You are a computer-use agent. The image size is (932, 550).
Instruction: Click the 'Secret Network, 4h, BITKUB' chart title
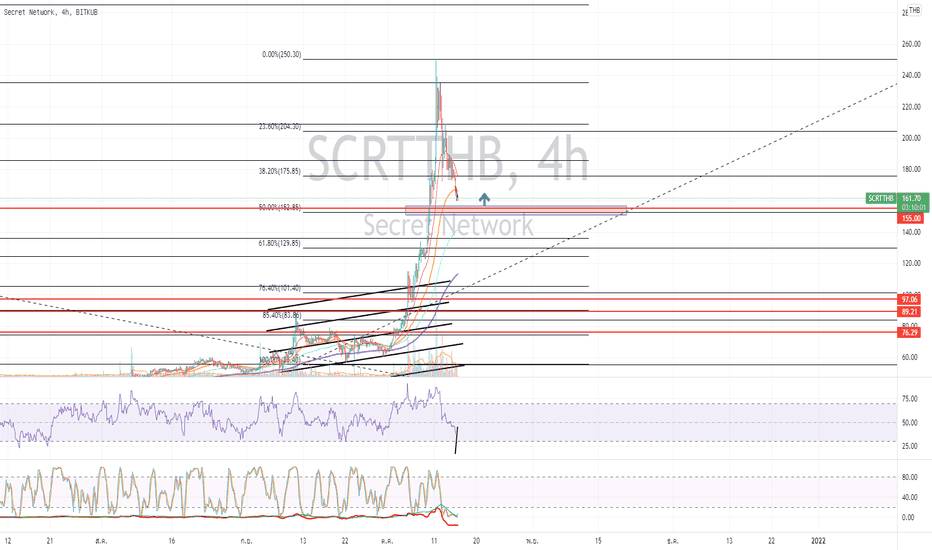[x=51, y=12]
